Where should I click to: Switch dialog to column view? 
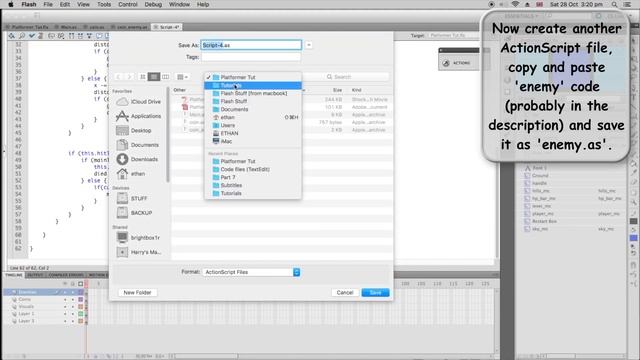(x=165, y=77)
